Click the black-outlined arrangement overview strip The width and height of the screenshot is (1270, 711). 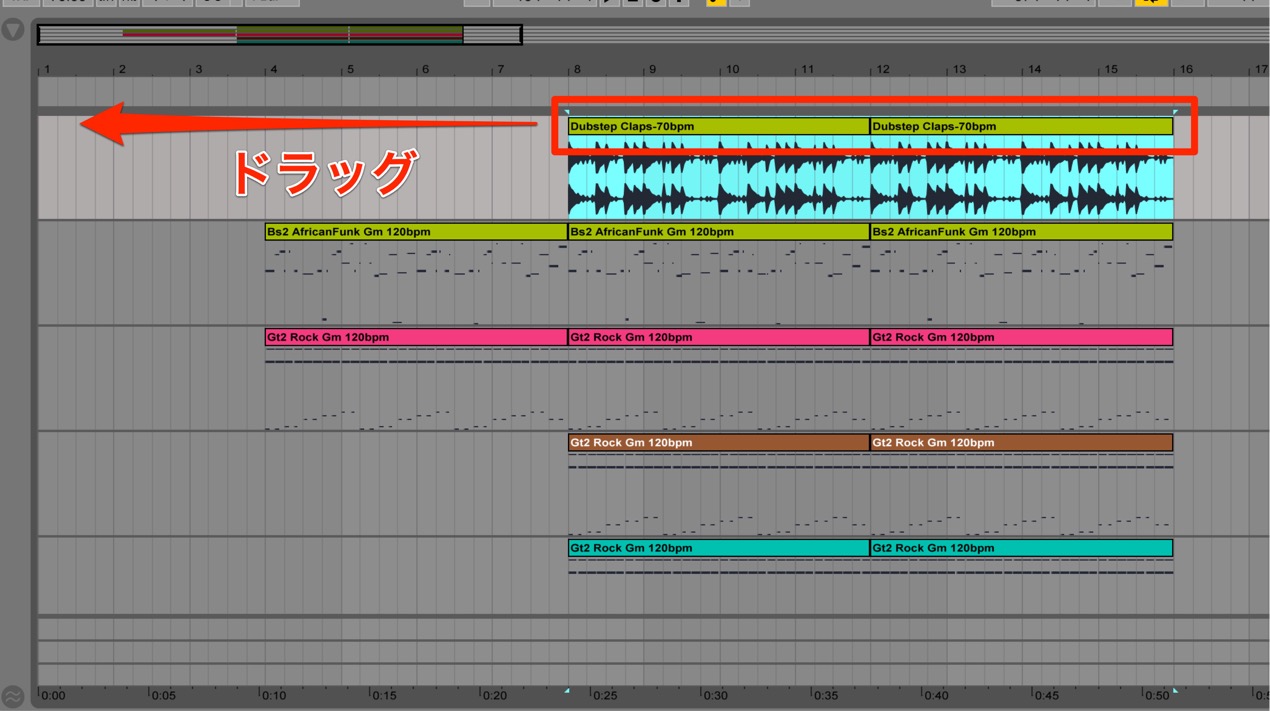point(279,35)
